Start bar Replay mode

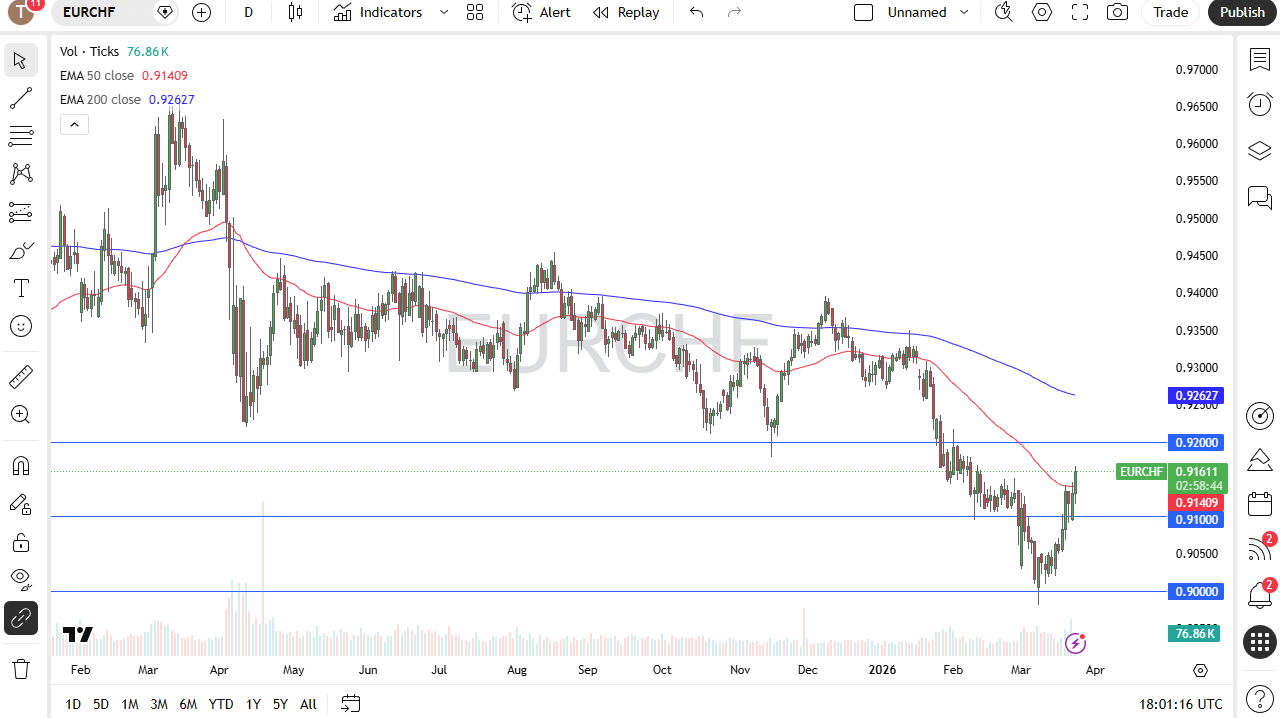pyautogui.click(x=626, y=12)
